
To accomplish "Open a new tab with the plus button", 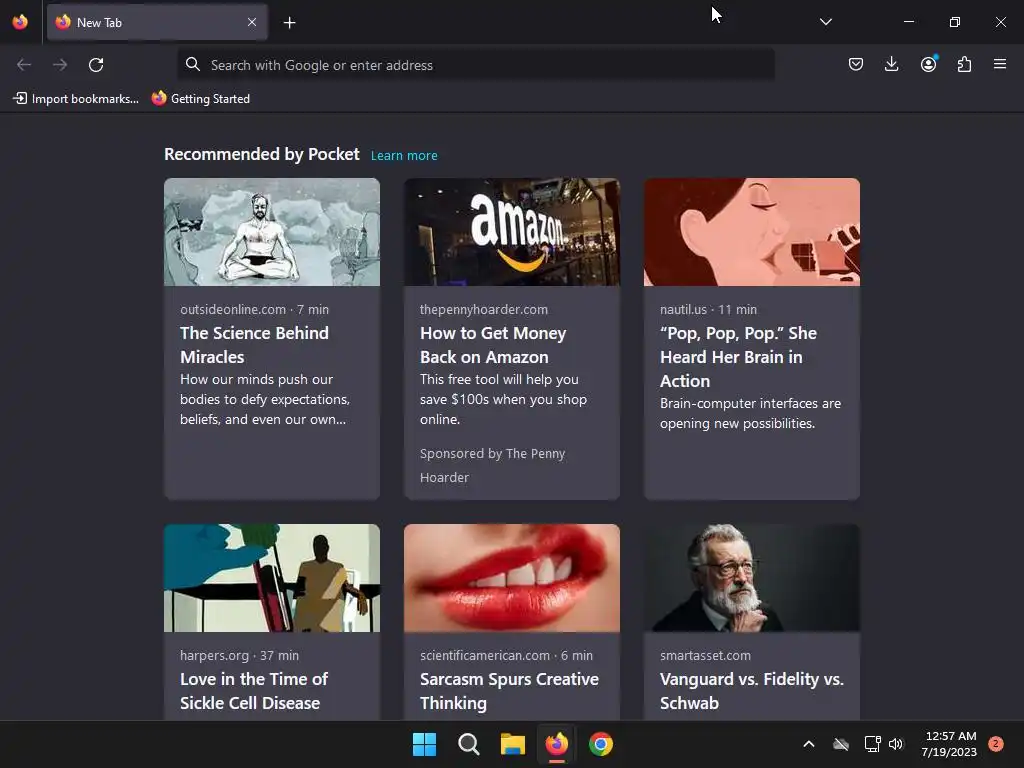I will [289, 23].
